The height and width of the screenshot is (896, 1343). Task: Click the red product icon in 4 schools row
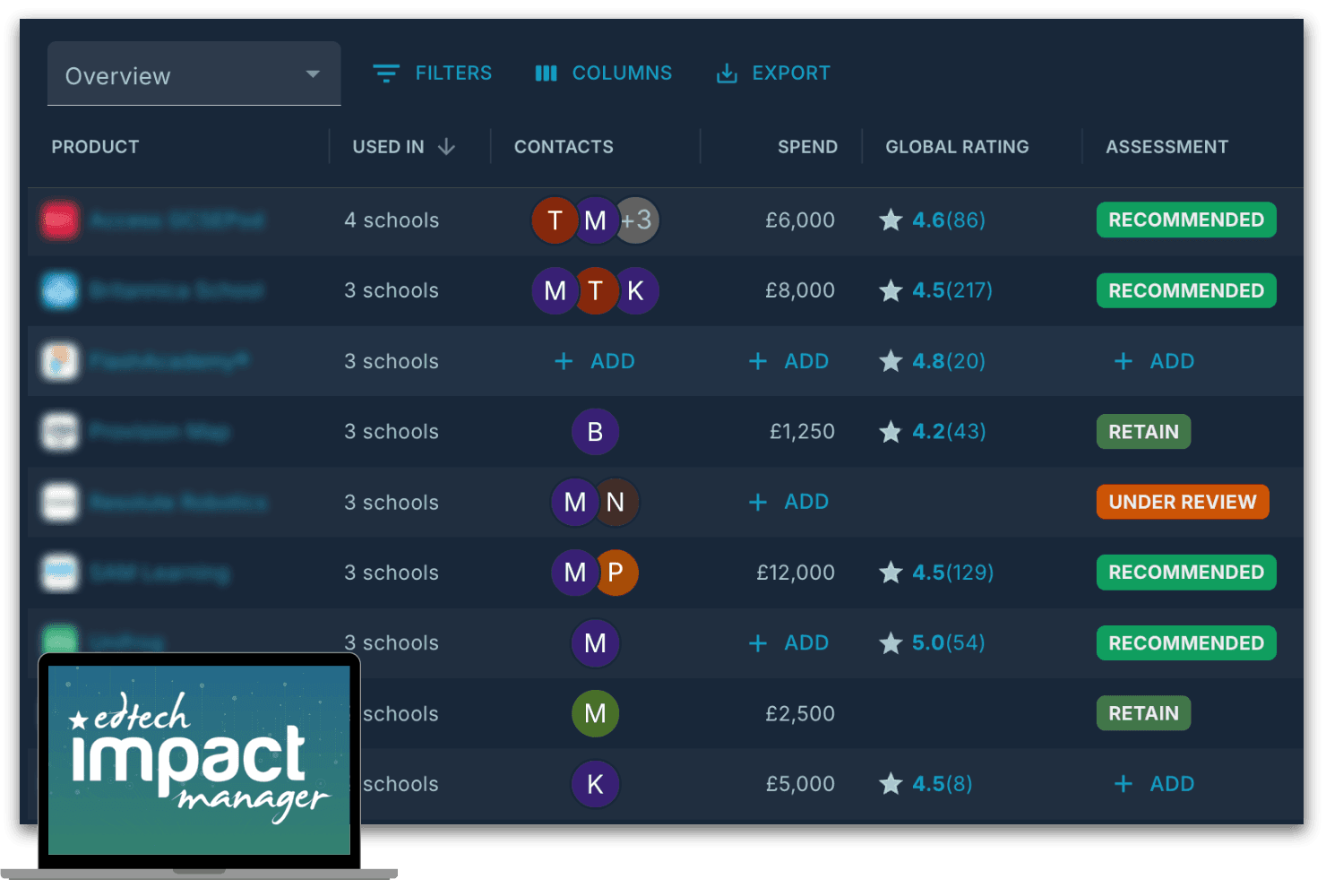coord(60,220)
